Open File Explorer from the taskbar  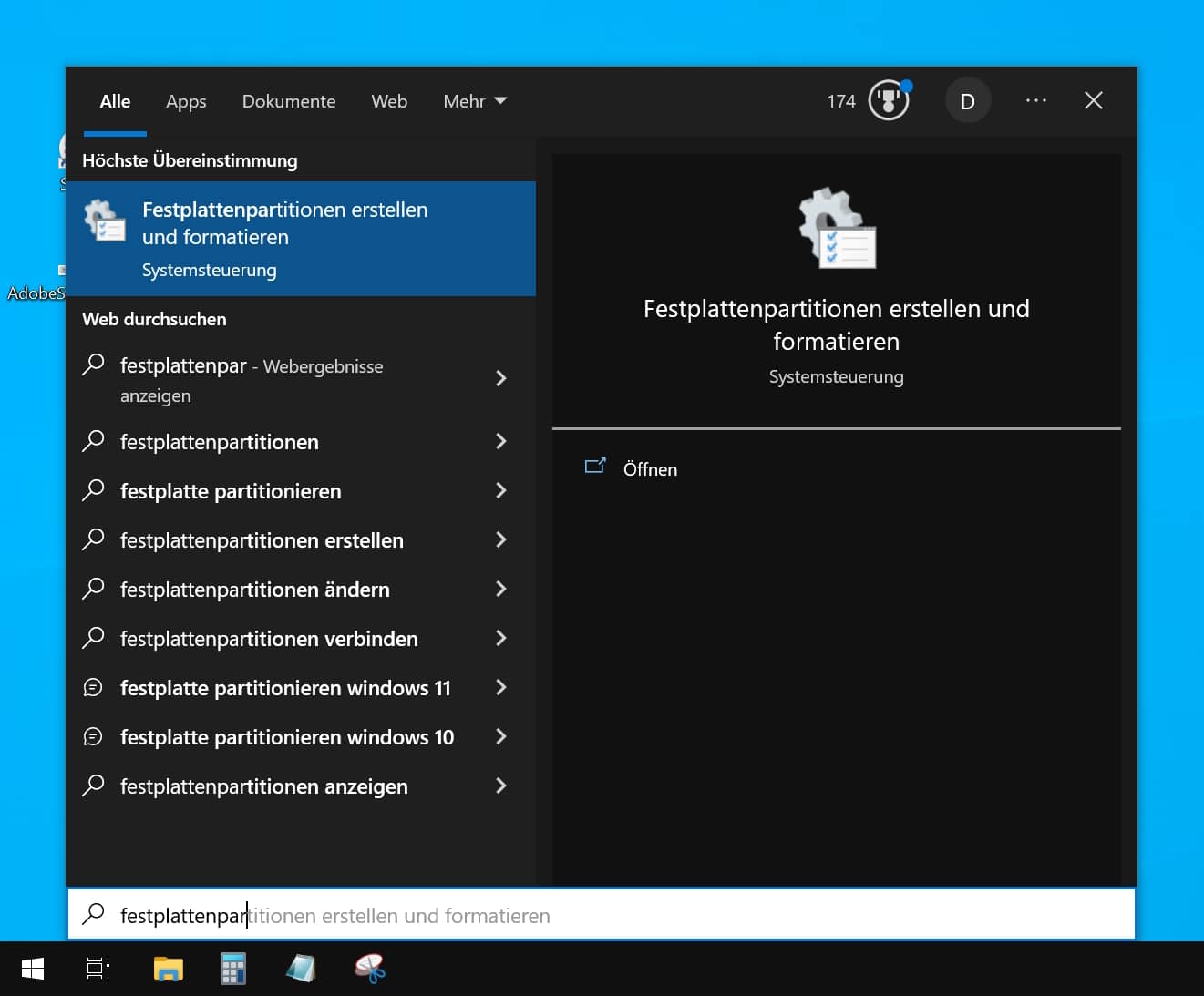pos(169,969)
